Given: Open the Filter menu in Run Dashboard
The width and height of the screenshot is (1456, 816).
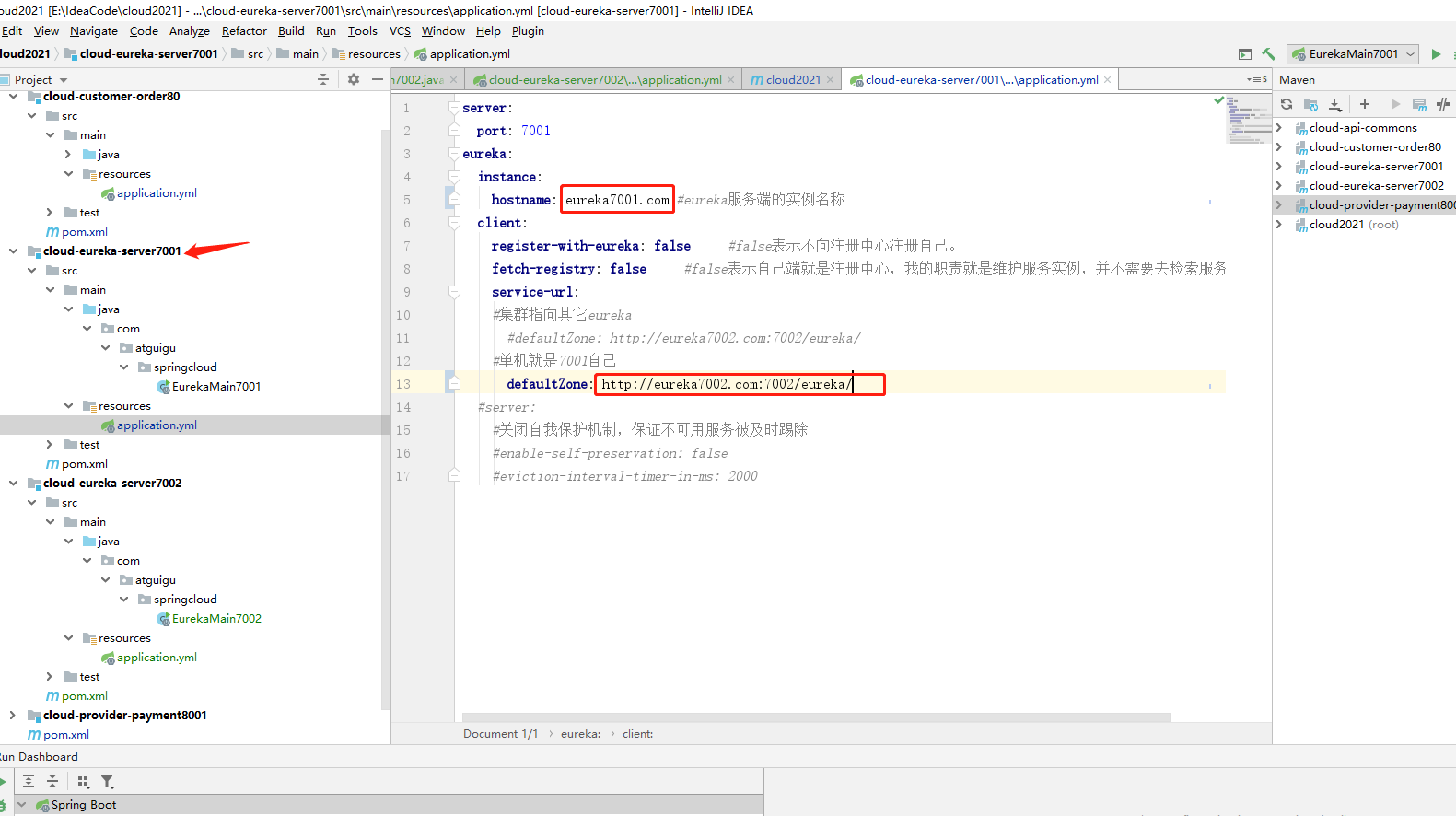Looking at the screenshot, I should tap(108, 782).
